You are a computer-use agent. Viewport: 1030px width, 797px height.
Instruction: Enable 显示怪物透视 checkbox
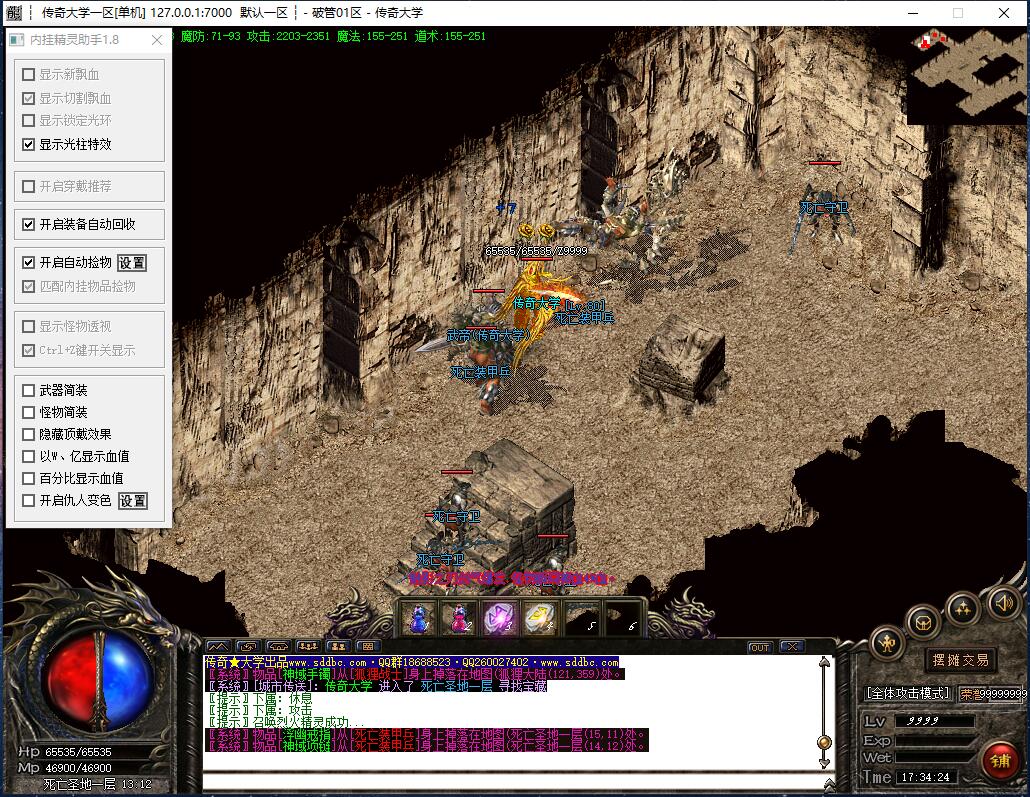coord(28,327)
